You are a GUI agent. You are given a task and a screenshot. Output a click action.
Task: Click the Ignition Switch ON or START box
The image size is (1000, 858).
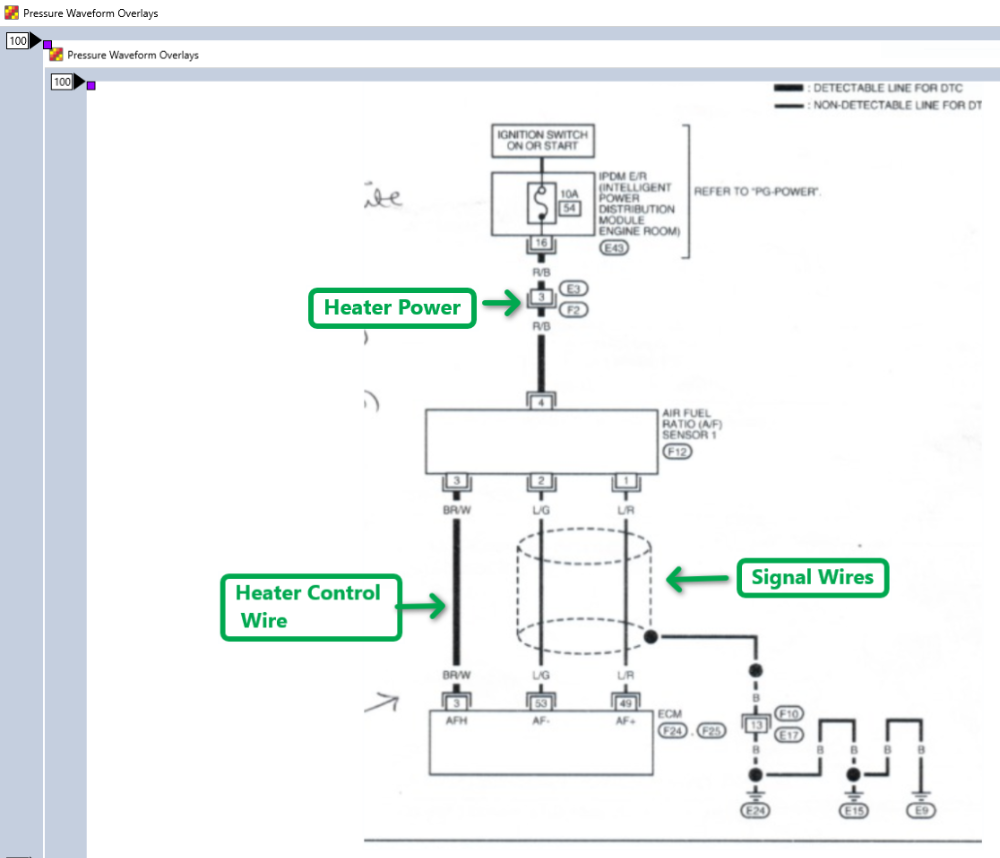tap(540, 141)
